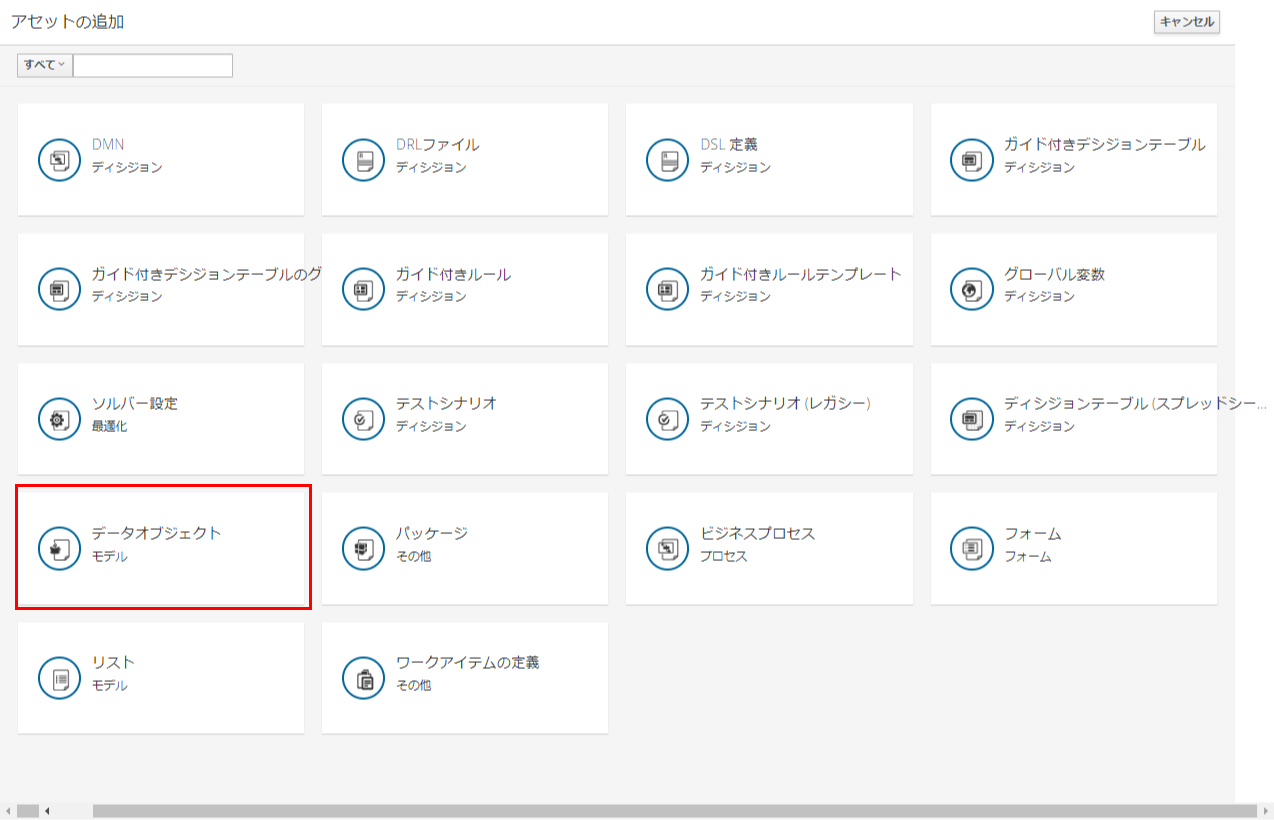Select the ビジネスプロセス title
This screenshot has width=1274, height=820.
(x=757, y=534)
